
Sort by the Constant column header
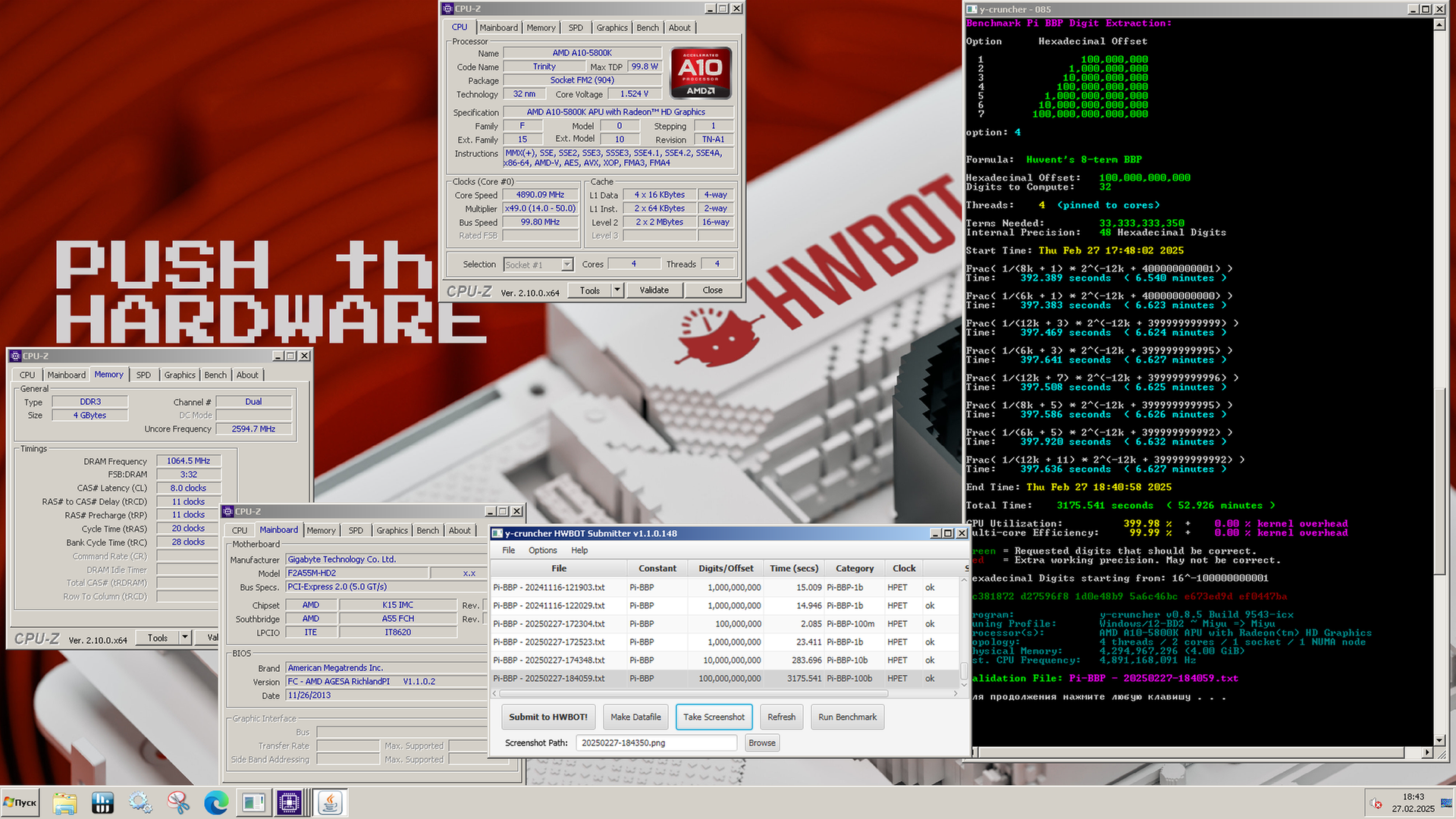point(657,568)
